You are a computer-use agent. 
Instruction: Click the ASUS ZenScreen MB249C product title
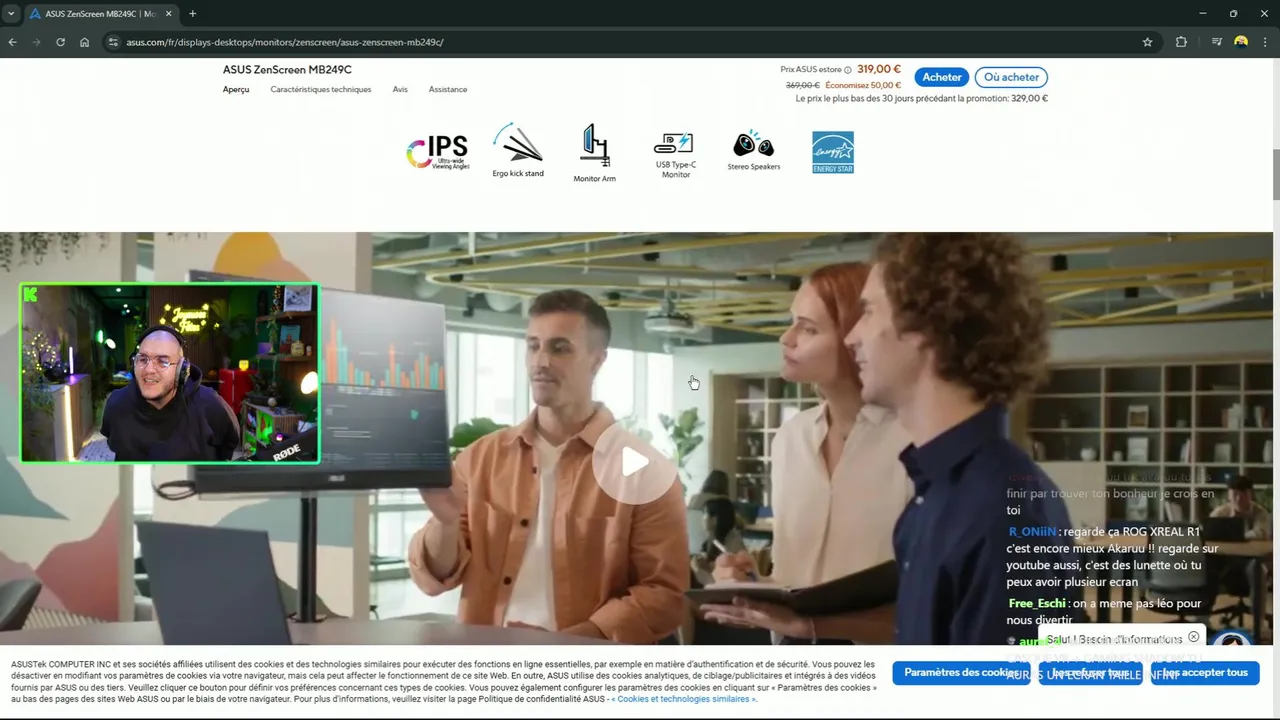coord(287,70)
